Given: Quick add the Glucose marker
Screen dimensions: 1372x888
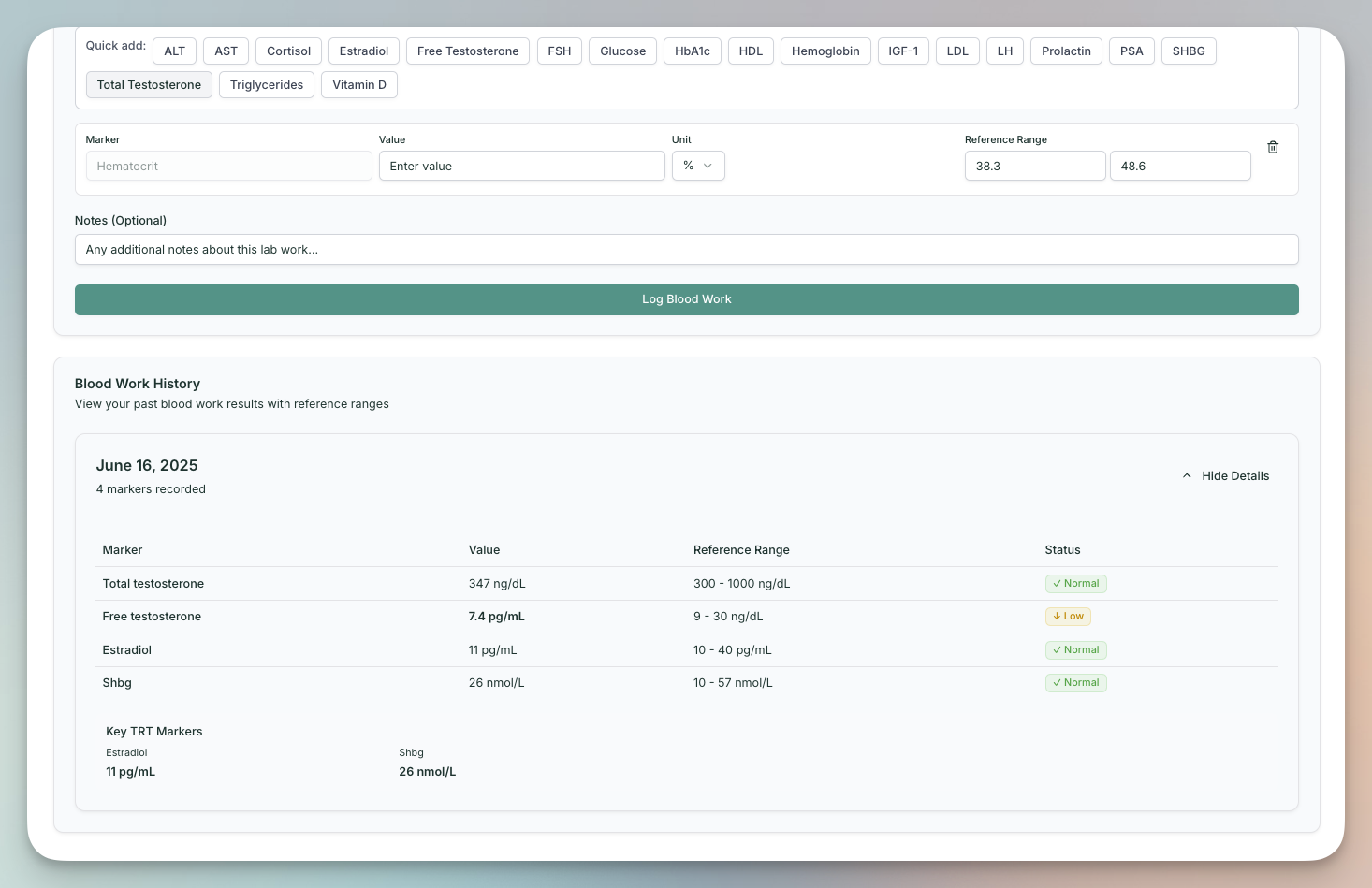Looking at the screenshot, I should [623, 51].
